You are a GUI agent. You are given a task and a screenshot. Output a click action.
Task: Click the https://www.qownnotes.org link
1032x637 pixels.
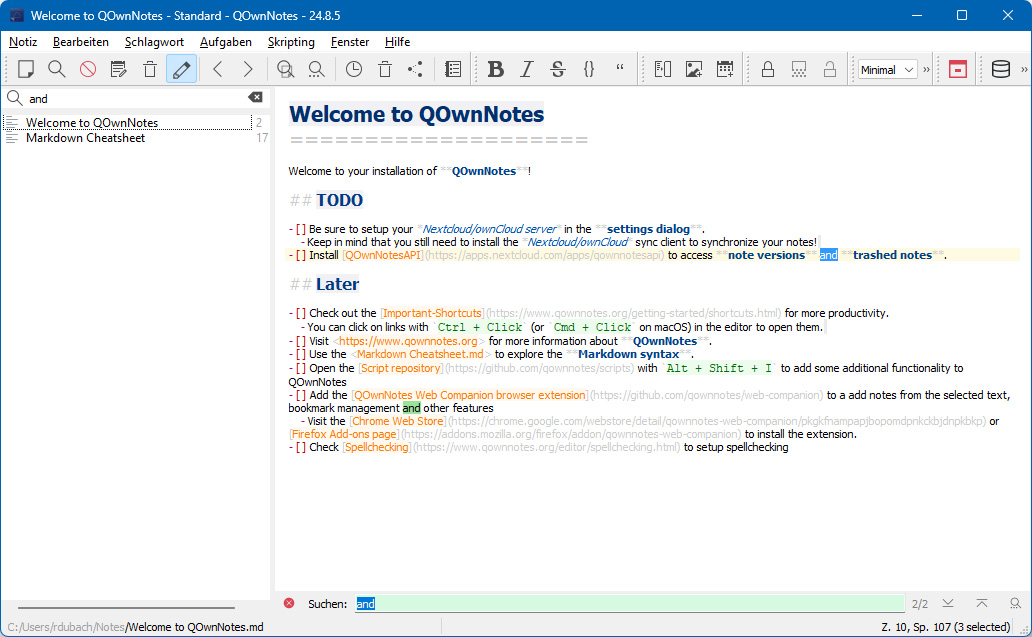click(x=408, y=341)
